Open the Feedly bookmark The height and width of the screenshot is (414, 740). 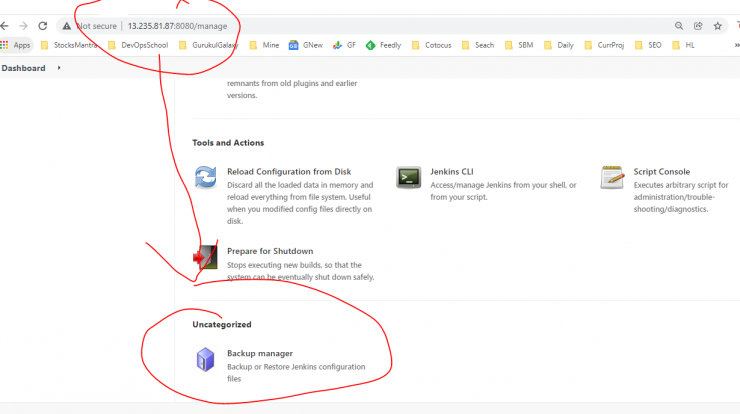coord(384,45)
